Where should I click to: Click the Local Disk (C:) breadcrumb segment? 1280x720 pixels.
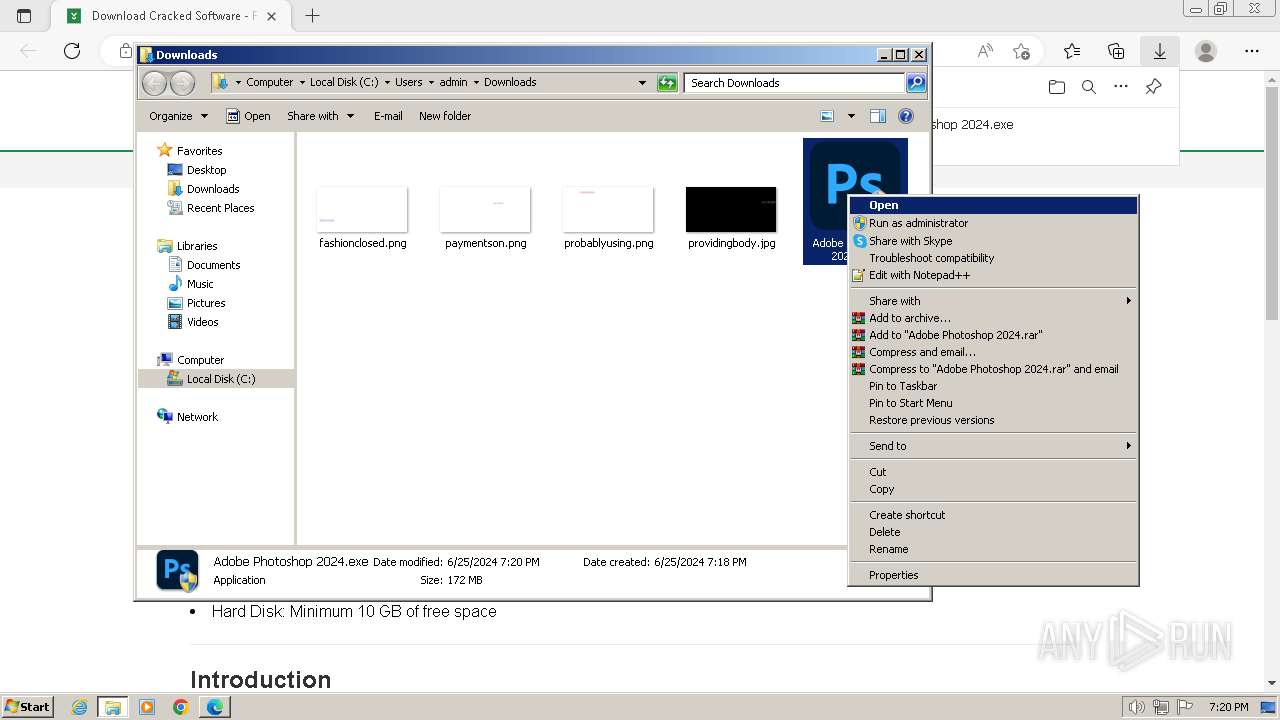pyautogui.click(x=344, y=82)
